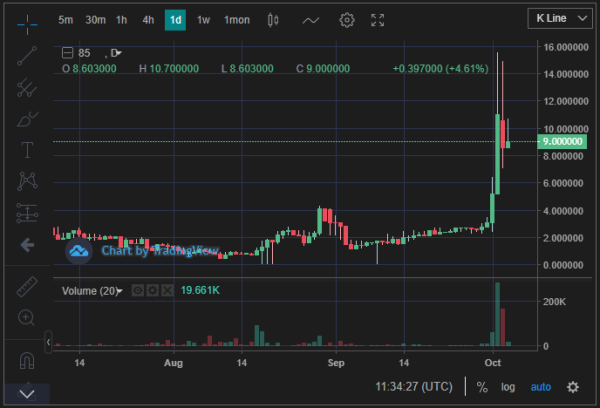600x408 pixels.
Task: Choose the pitchfork drawing tool
Action: [27, 88]
